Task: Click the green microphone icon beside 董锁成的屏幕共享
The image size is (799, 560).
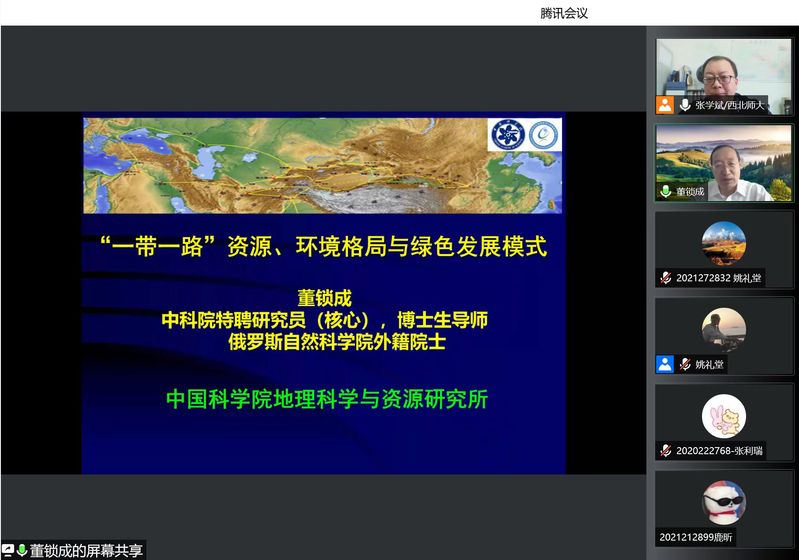Action: coord(21,551)
